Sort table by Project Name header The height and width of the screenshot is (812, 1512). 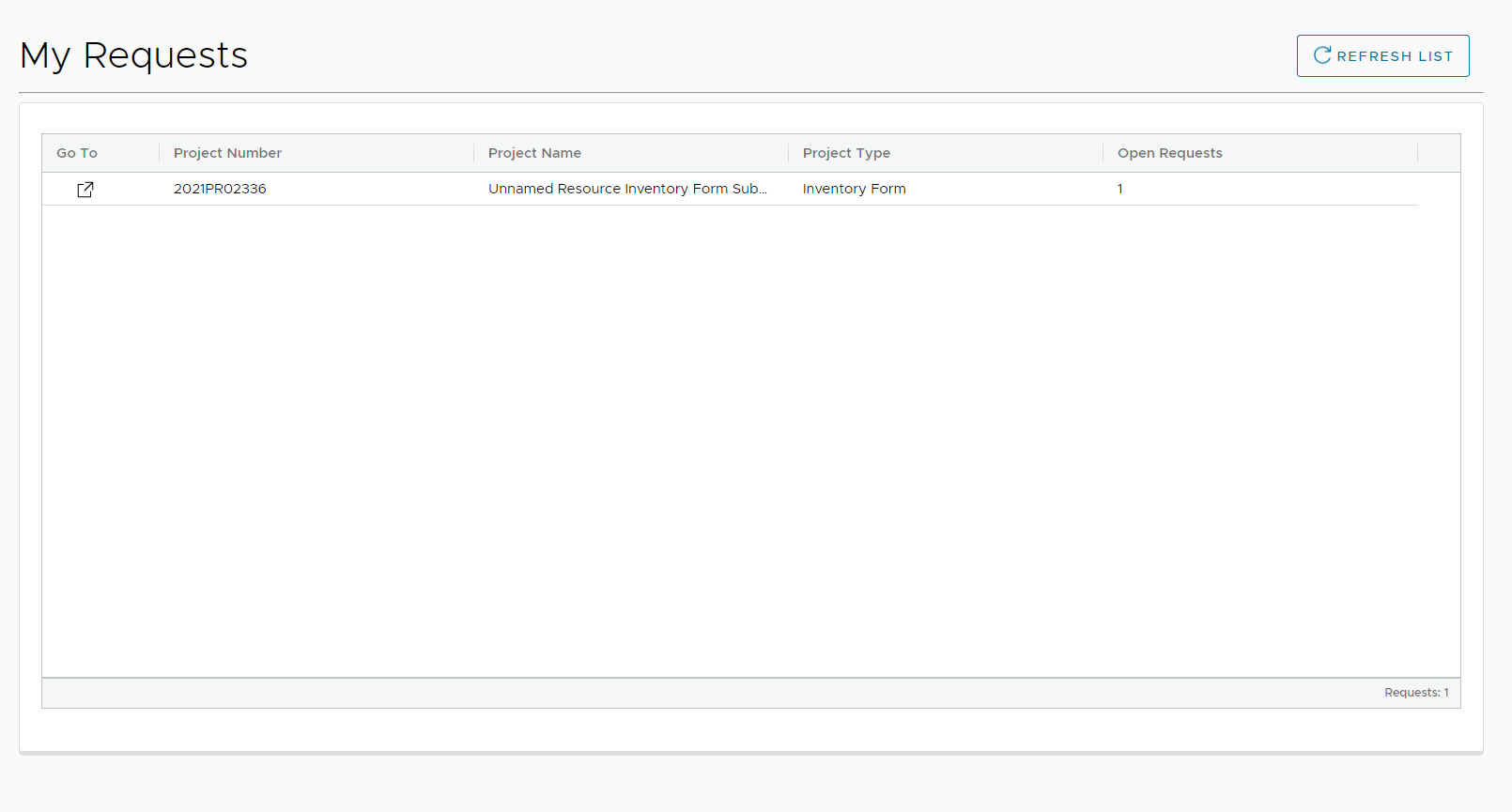[534, 153]
